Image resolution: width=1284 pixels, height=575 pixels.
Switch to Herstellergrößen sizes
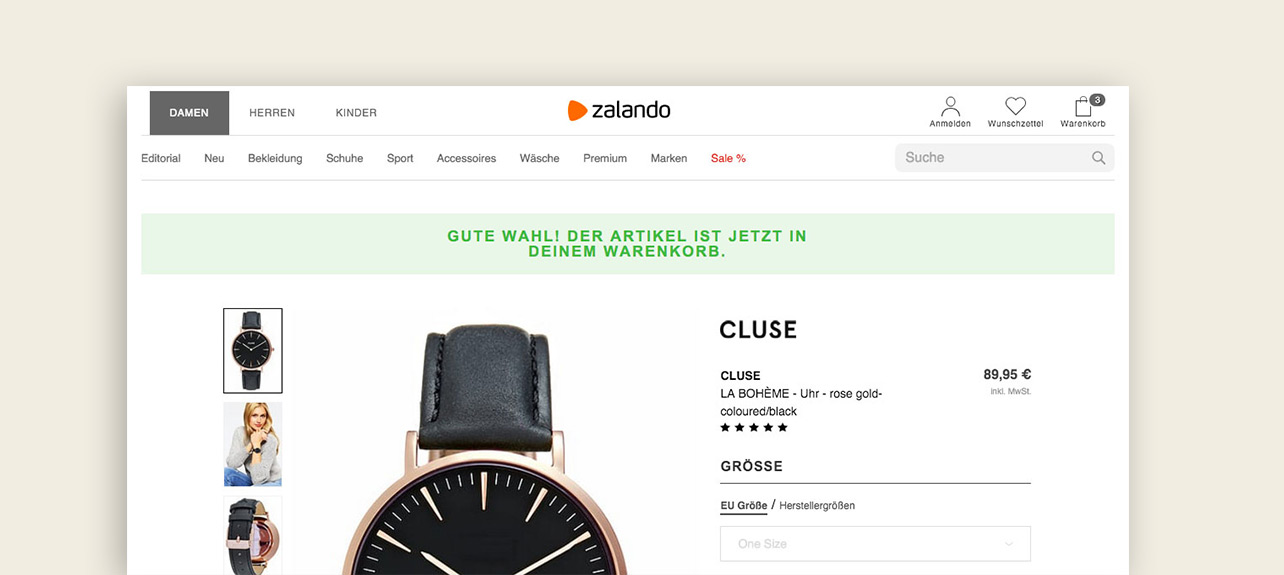[817, 506]
